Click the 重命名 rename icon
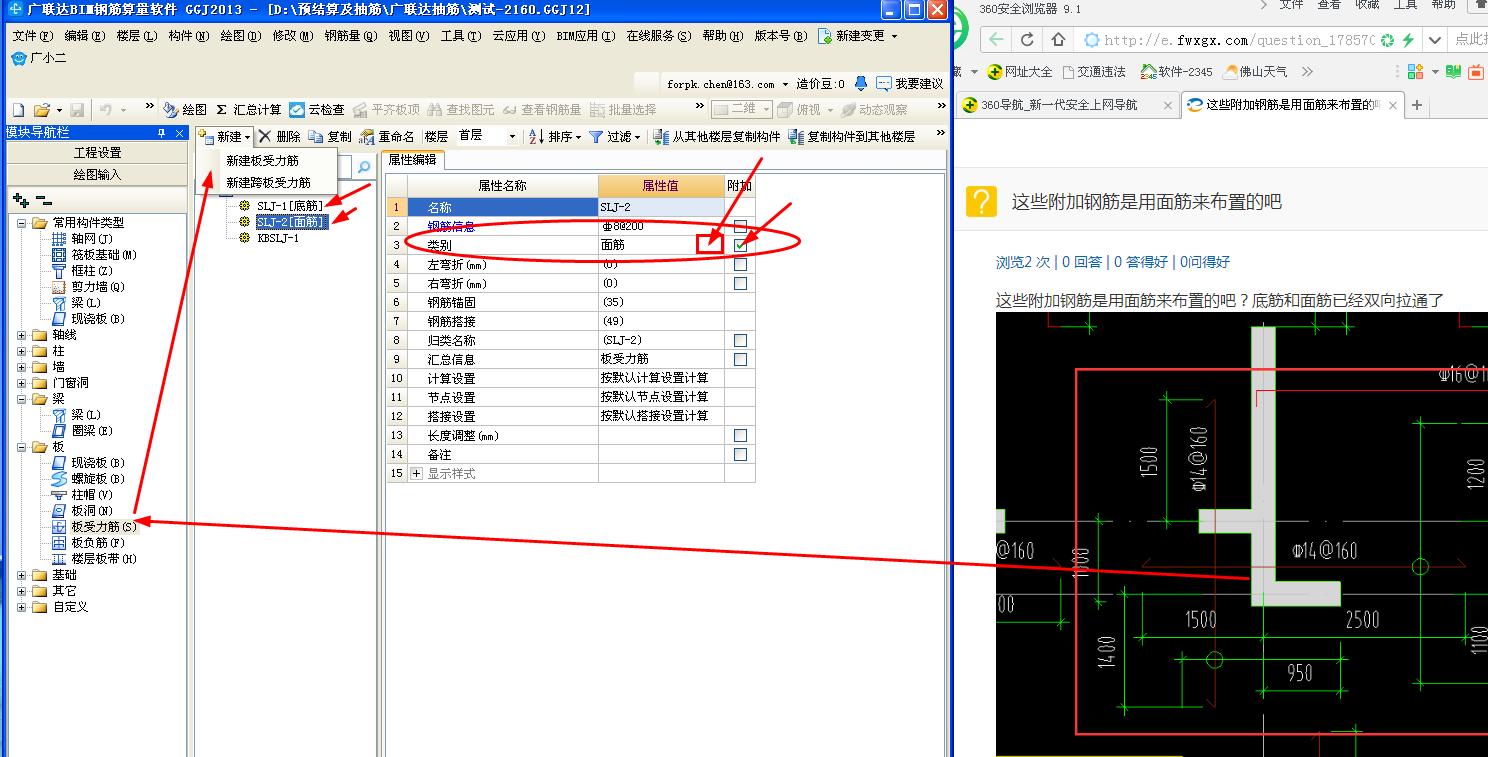Viewport: 1488px width, 757px height. coord(367,137)
